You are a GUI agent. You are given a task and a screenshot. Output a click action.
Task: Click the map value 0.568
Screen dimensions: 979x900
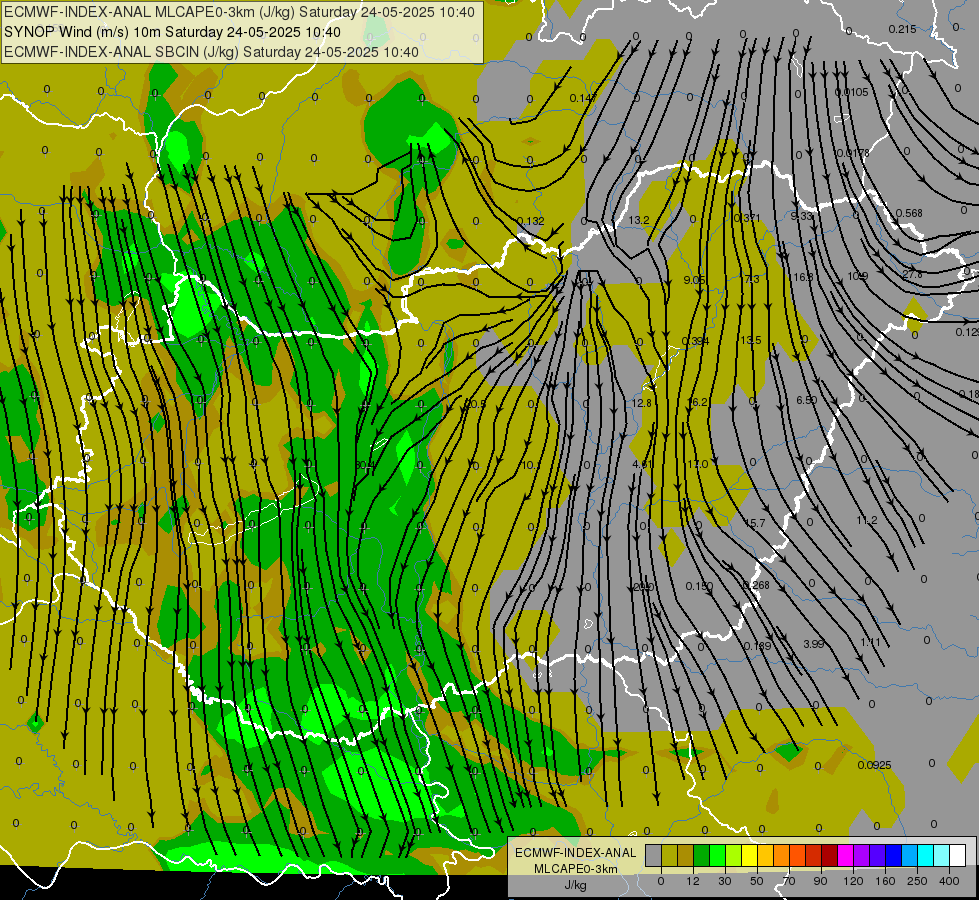(x=909, y=214)
